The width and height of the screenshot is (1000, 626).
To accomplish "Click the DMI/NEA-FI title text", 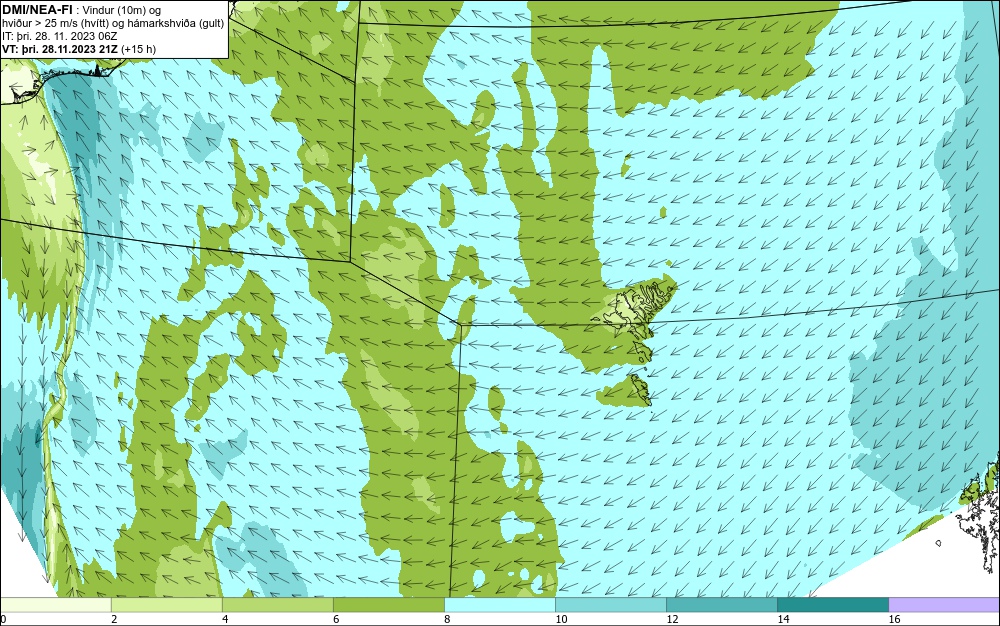I will pos(37,10).
